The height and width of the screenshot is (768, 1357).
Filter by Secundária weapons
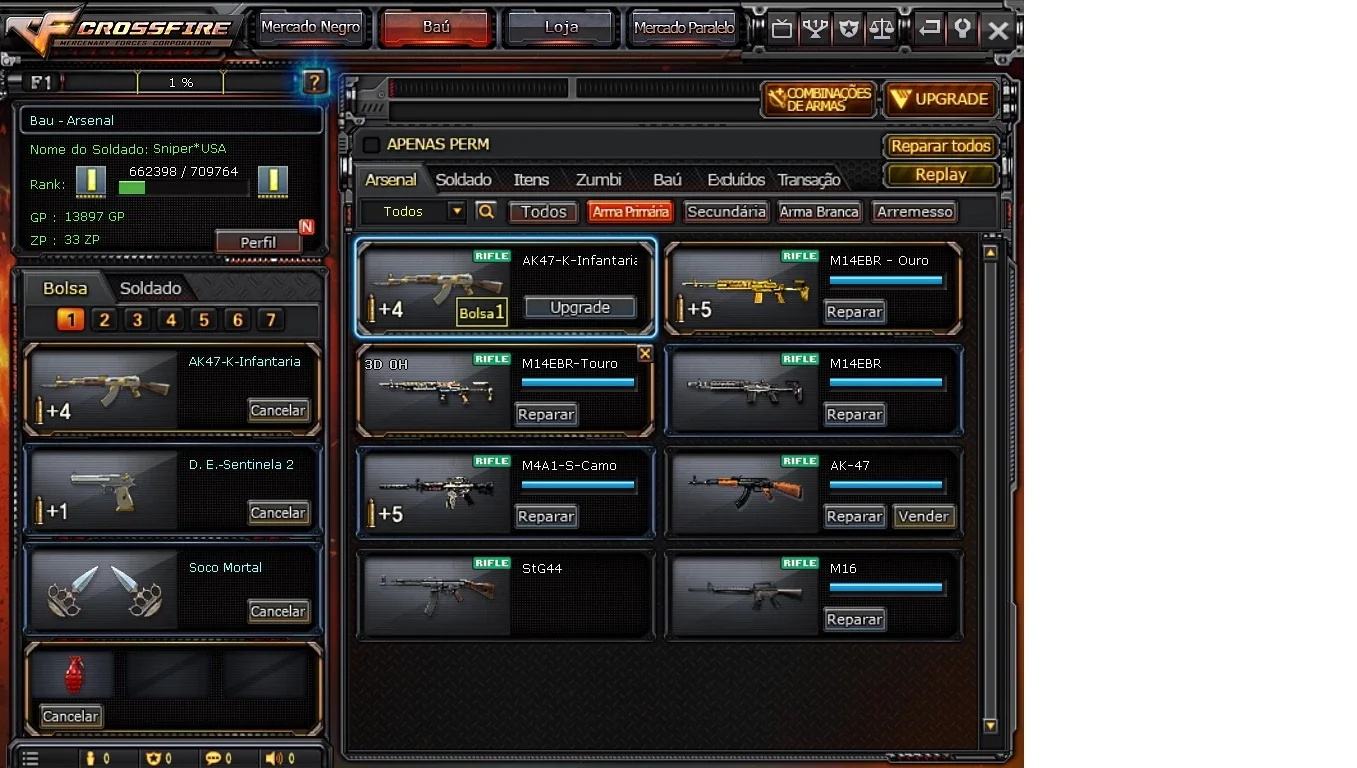click(727, 212)
